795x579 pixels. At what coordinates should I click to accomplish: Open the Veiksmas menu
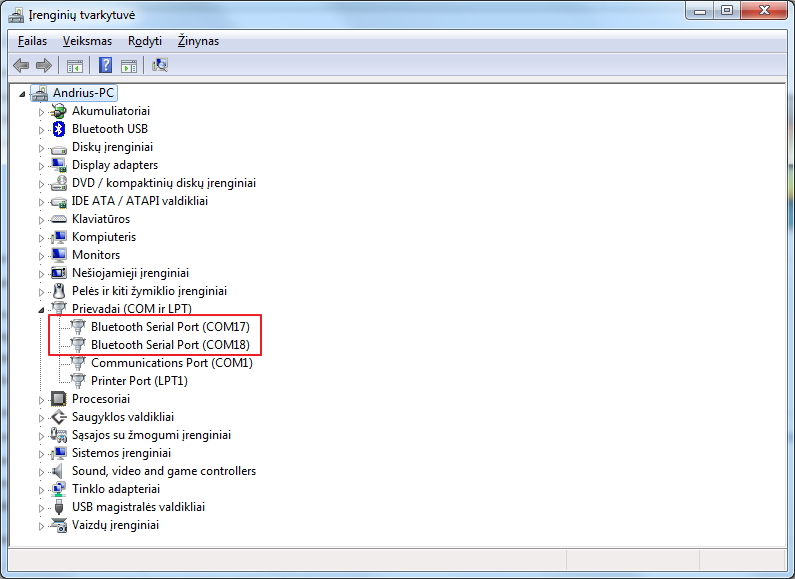(x=87, y=41)
